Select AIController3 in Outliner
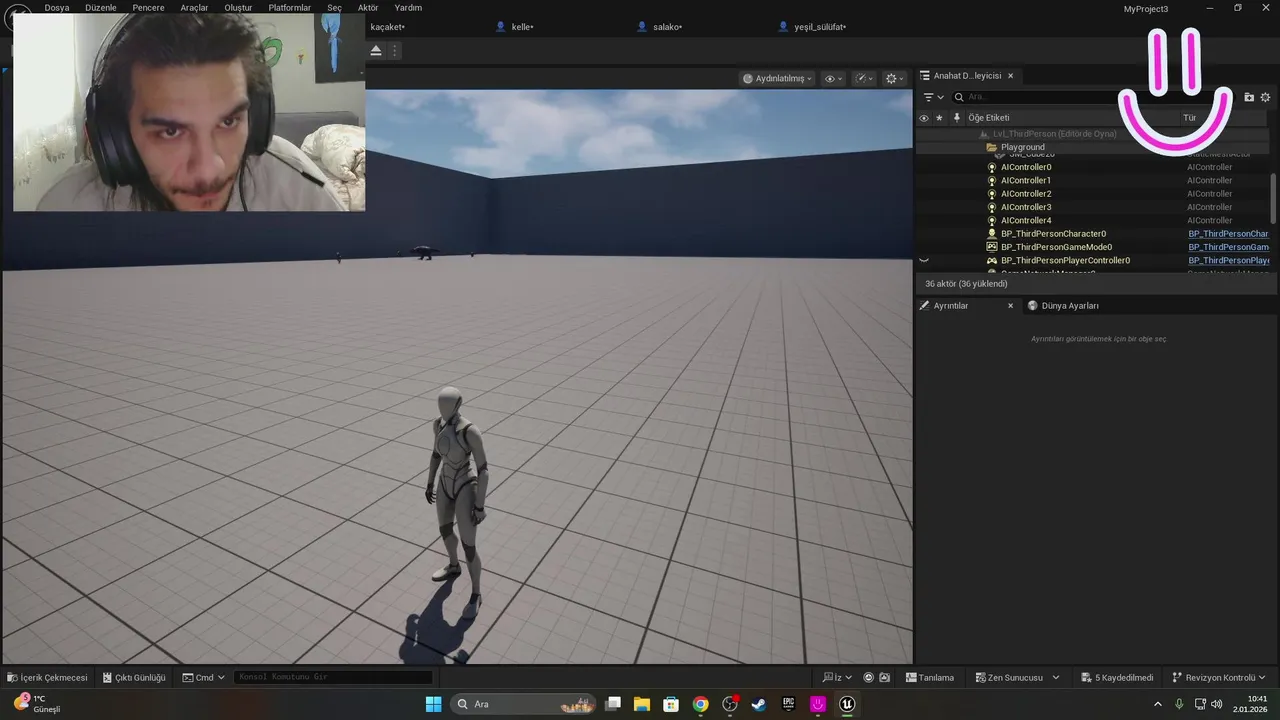This screenshot has width=1280, height=720. pos(1095,207)
